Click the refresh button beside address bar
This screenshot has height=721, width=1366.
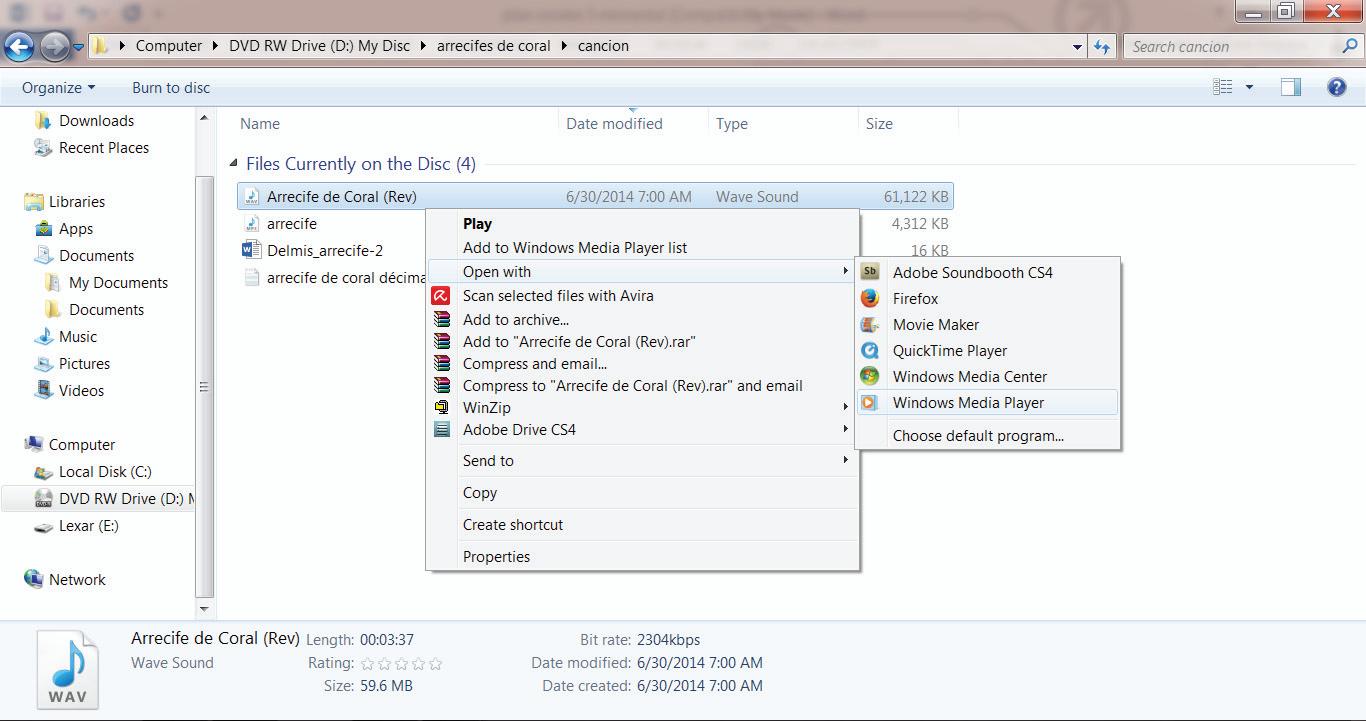(1102, 46)
